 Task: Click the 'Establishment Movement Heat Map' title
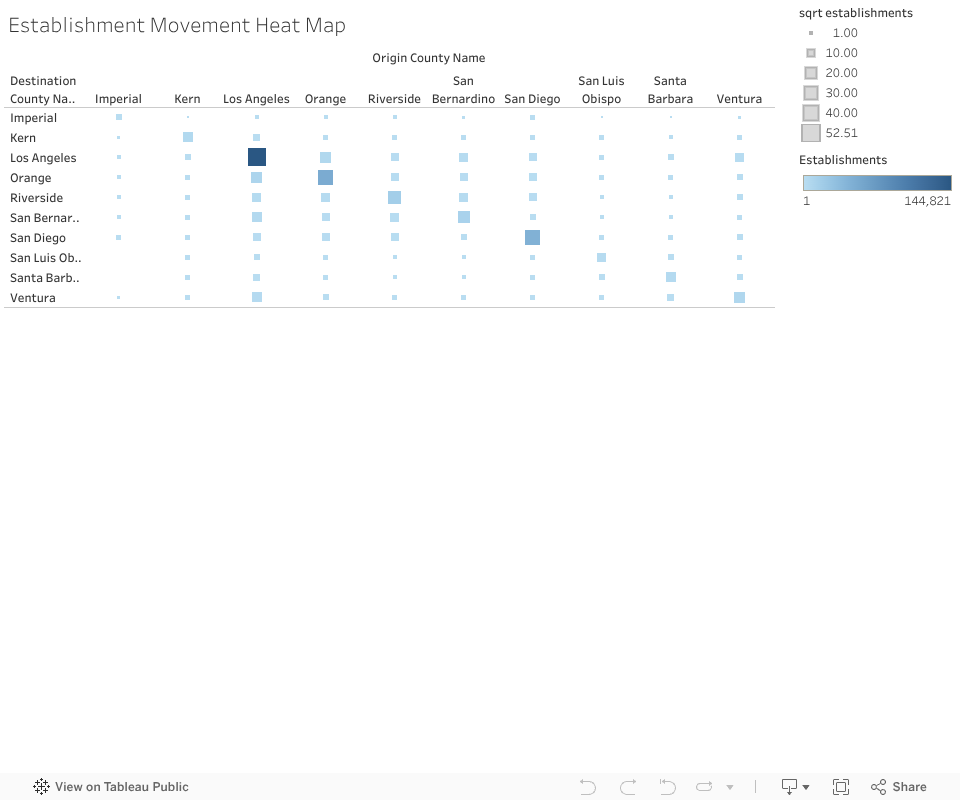point(177,25)
